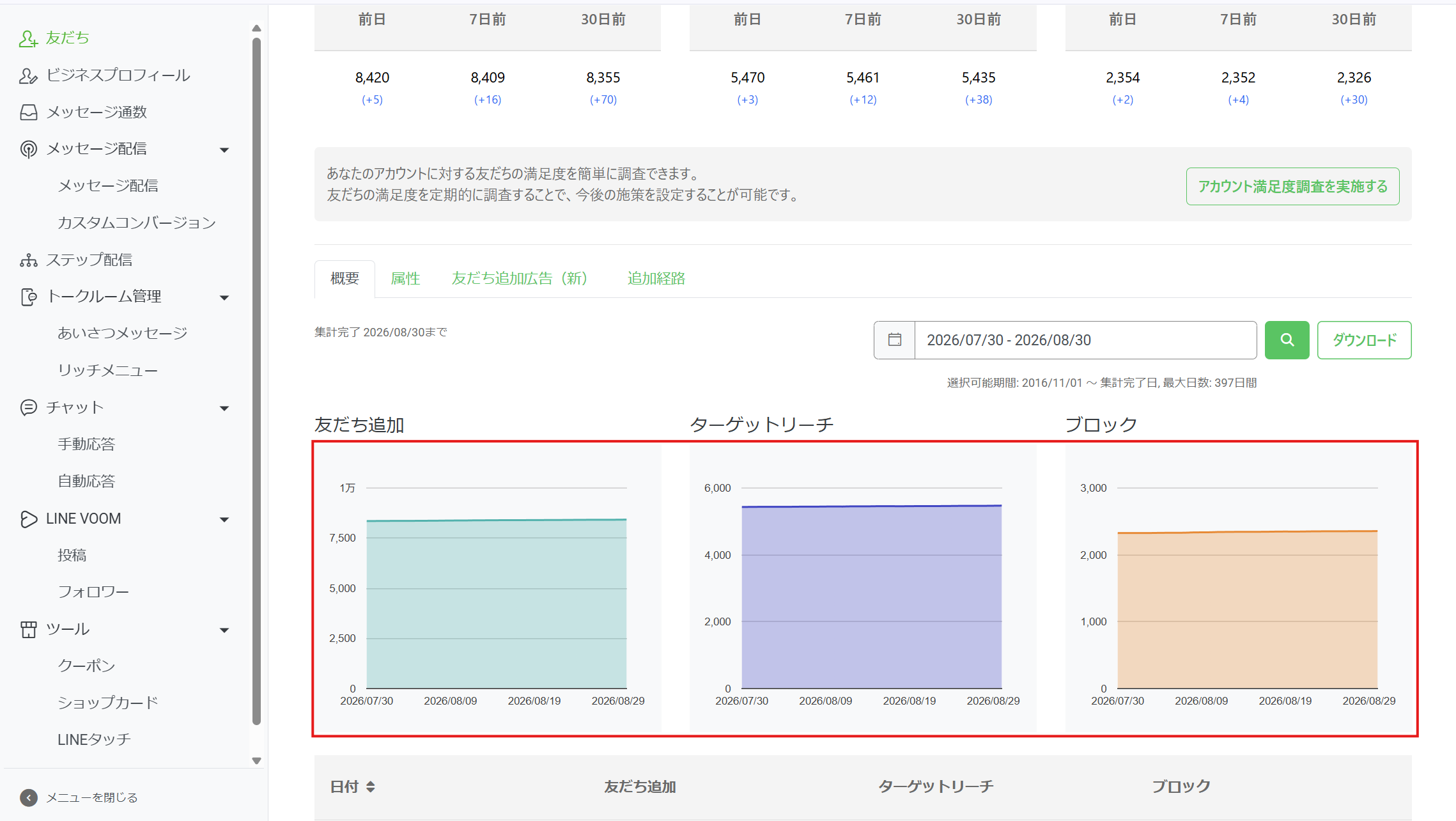This screenshot has height=821, width=1456.
Task: Click the value 8,420
Action: pyautogui.click(x=372, y=78)
